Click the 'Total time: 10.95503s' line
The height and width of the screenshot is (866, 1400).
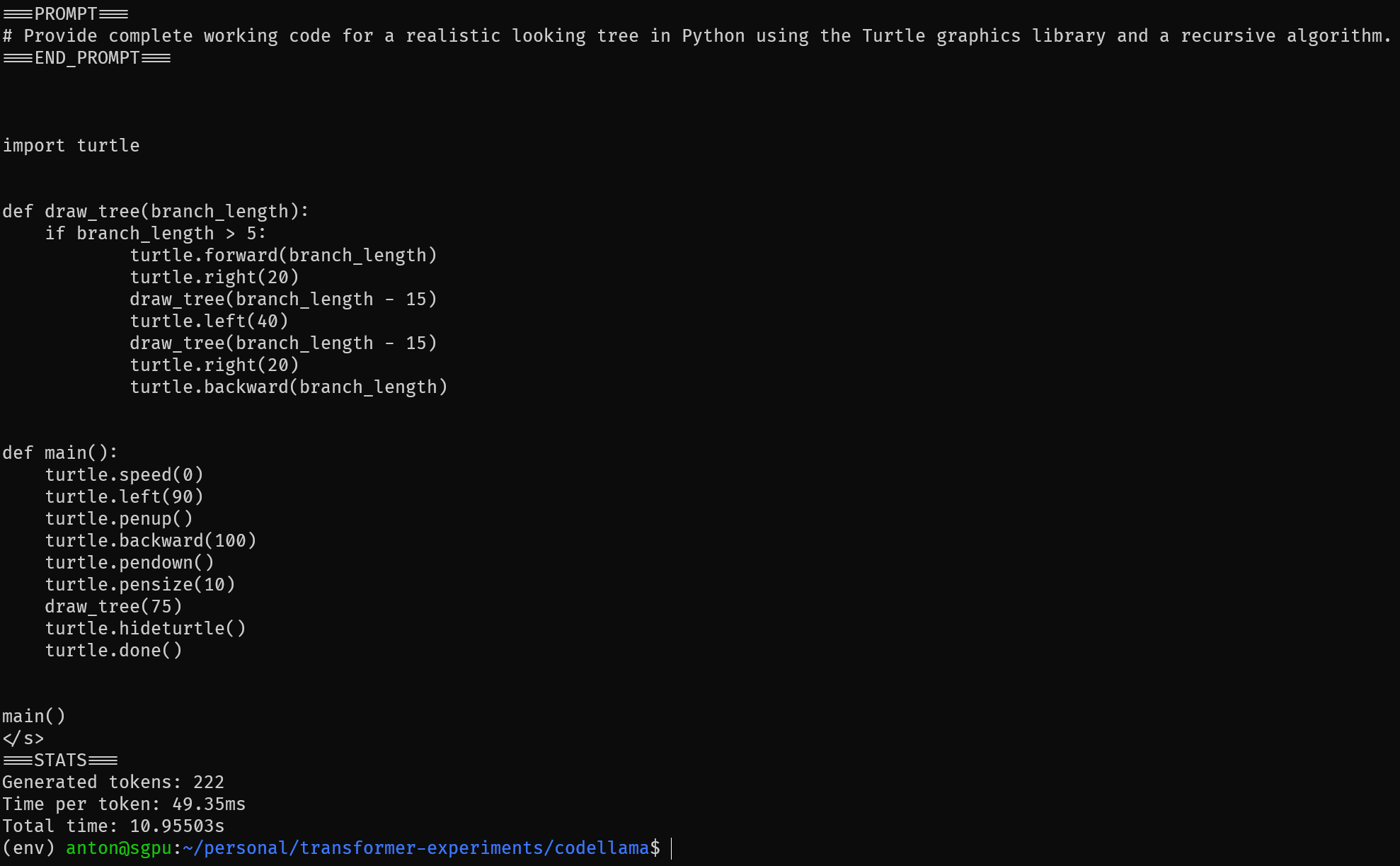pyautogui.click(x=113, y=826)
